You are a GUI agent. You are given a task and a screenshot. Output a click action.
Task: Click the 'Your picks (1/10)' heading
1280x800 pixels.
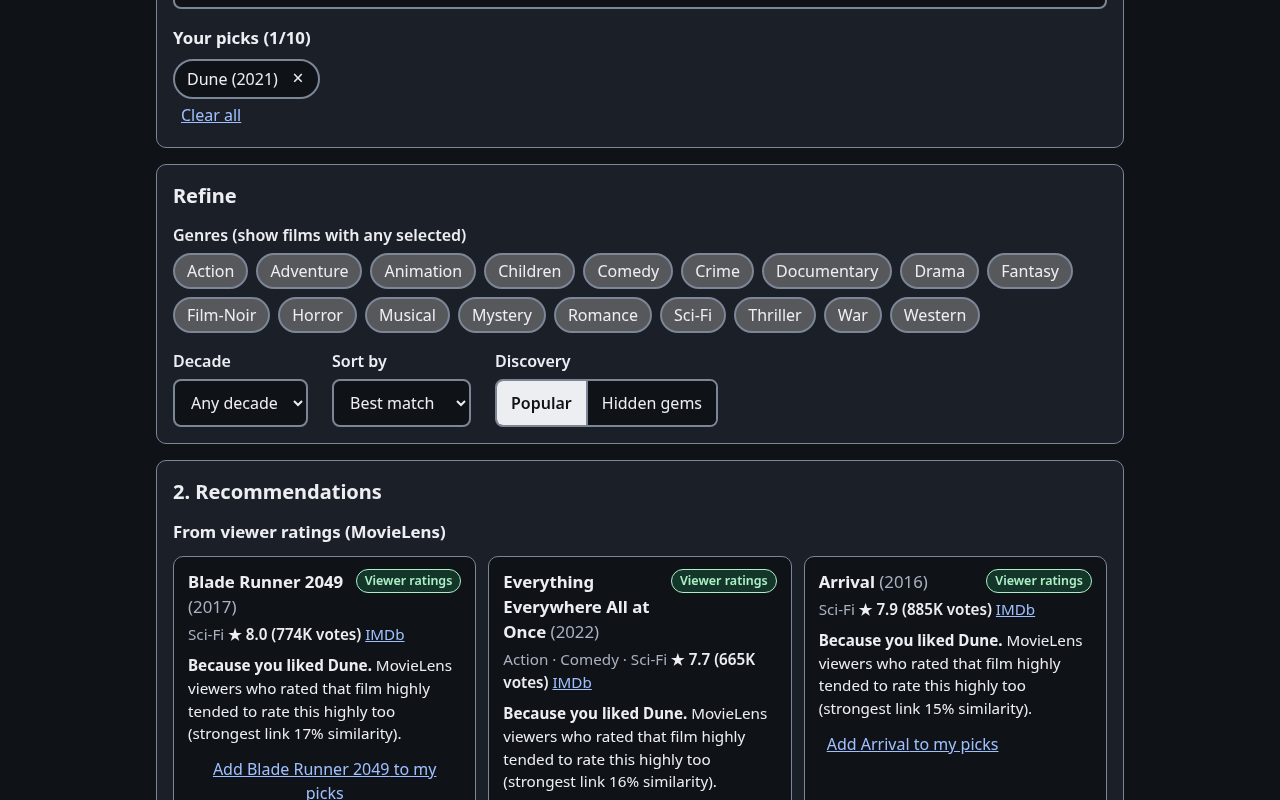click(x=242, y=38)
